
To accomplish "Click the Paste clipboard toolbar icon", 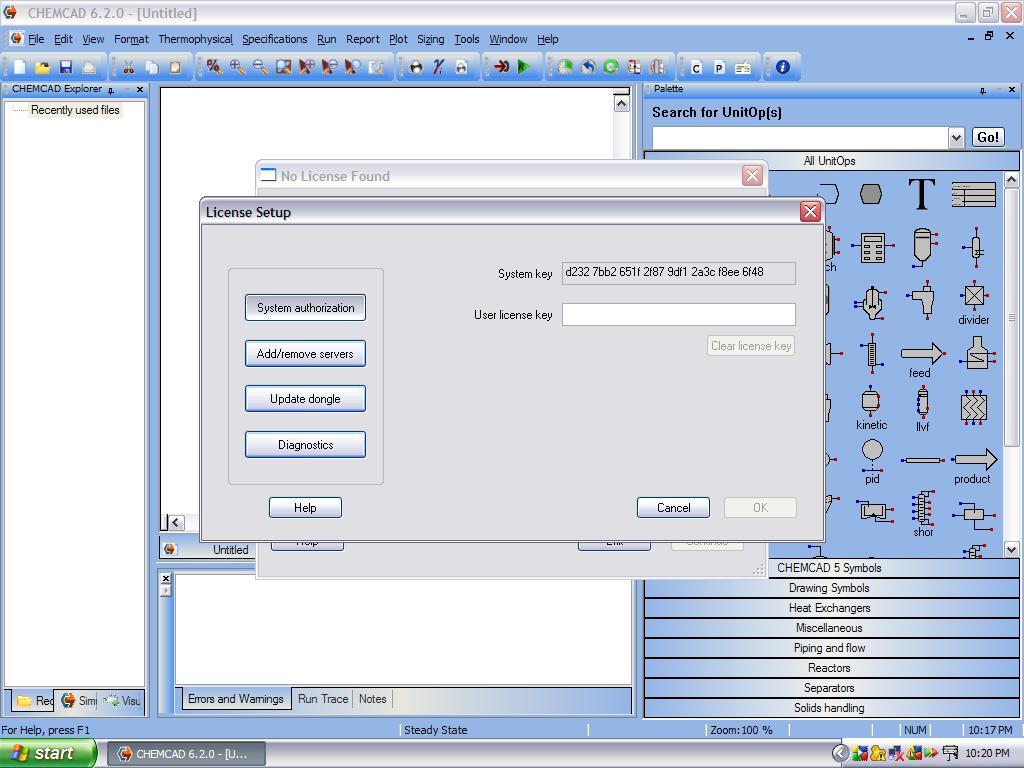I will tap(175, 67).
